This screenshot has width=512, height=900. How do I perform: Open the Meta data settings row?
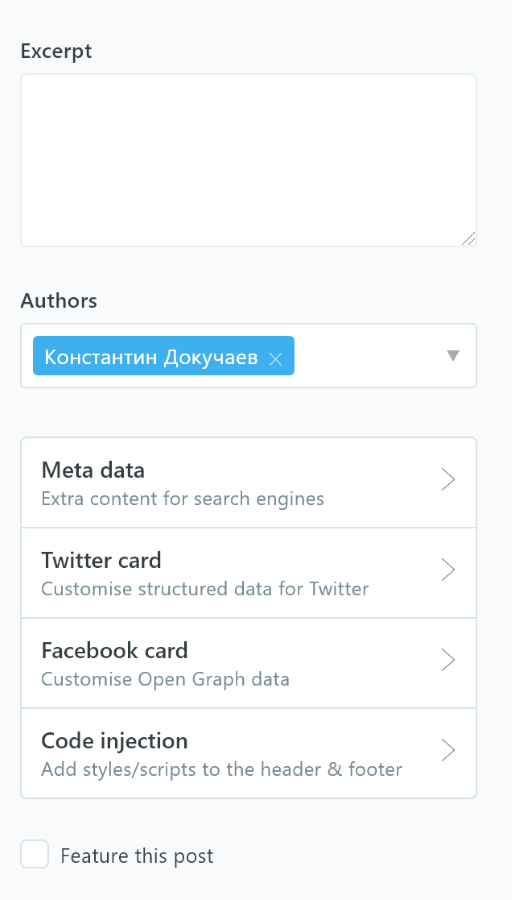click(249, 483)
